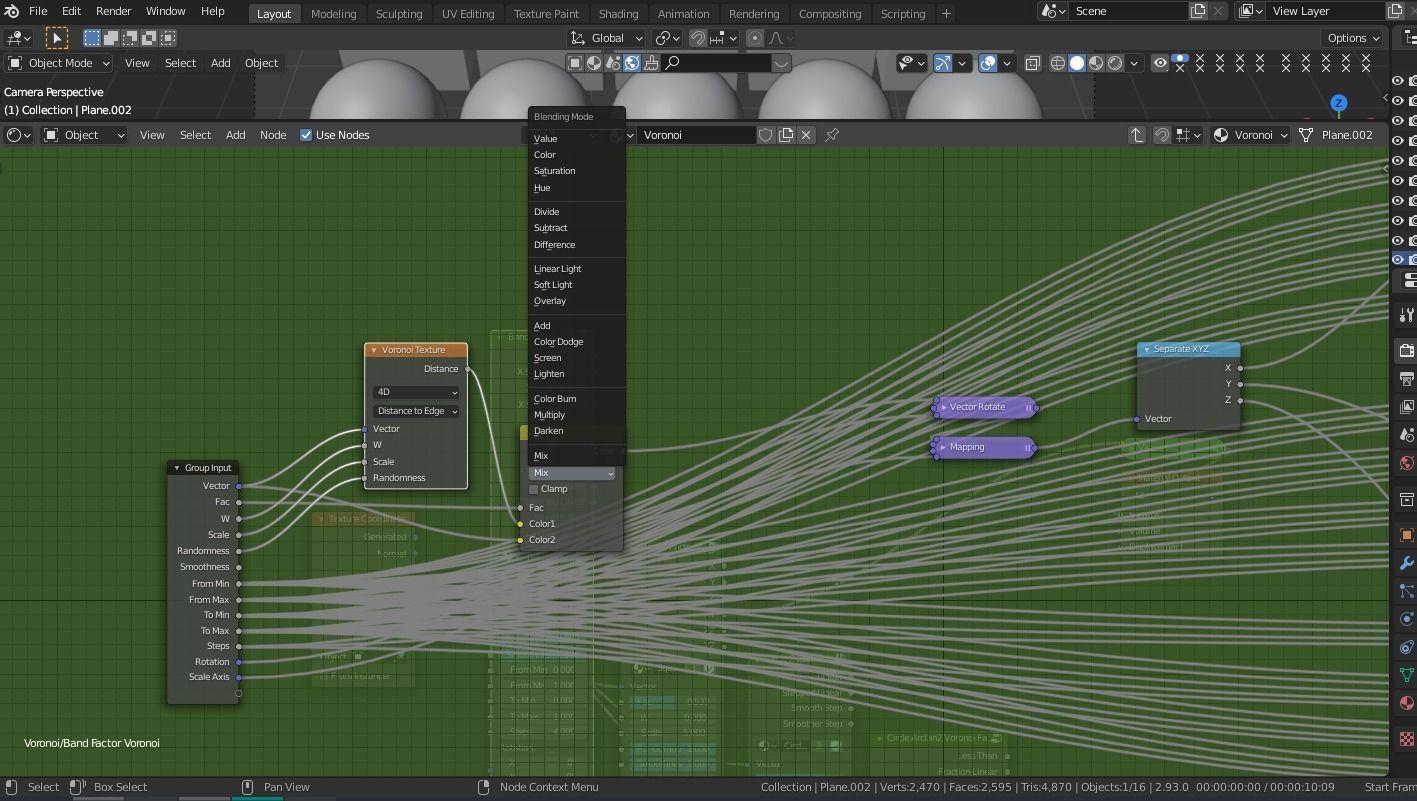Toggle the Clamp checkbox below Mix
Screen dimensions: 1417x801
tap(534, 489)
